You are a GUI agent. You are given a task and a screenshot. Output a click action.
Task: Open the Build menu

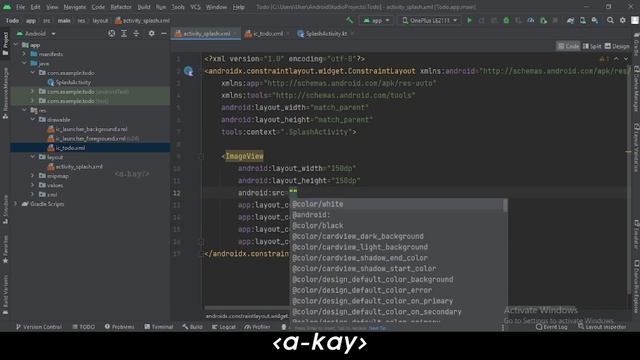click(144, 7)
